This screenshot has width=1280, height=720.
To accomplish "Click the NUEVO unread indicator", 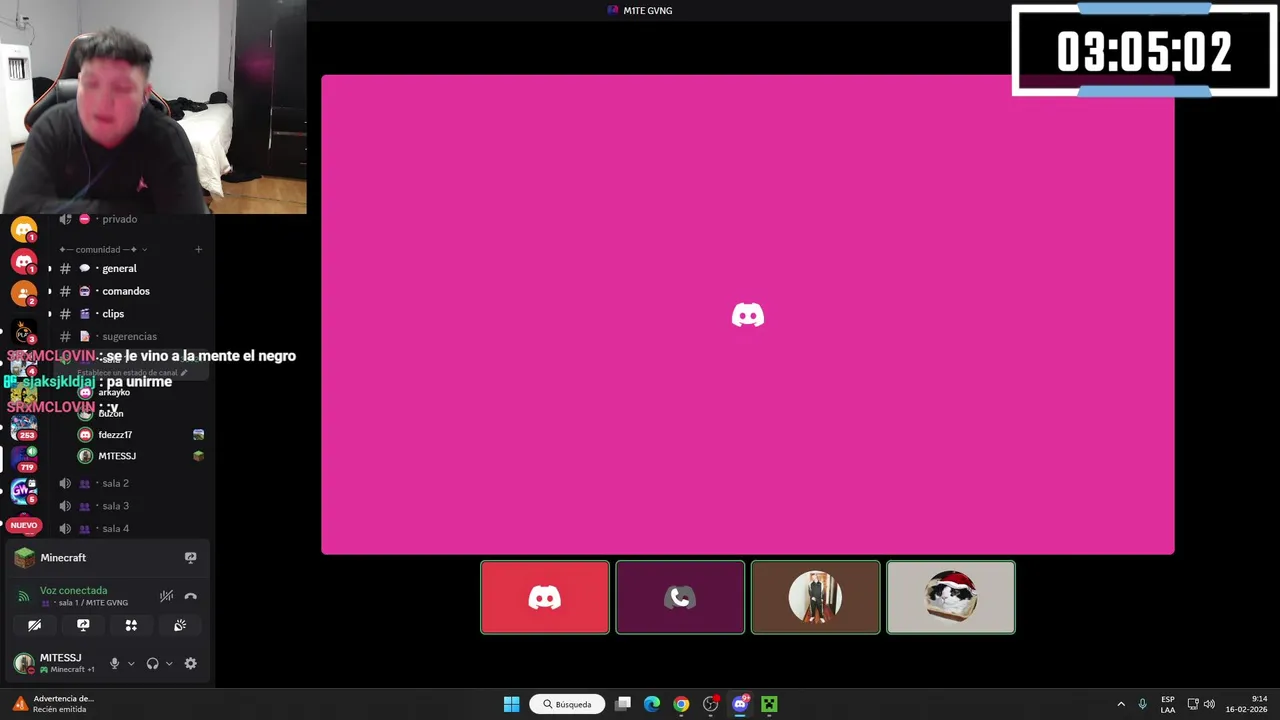I will [24, 525].
